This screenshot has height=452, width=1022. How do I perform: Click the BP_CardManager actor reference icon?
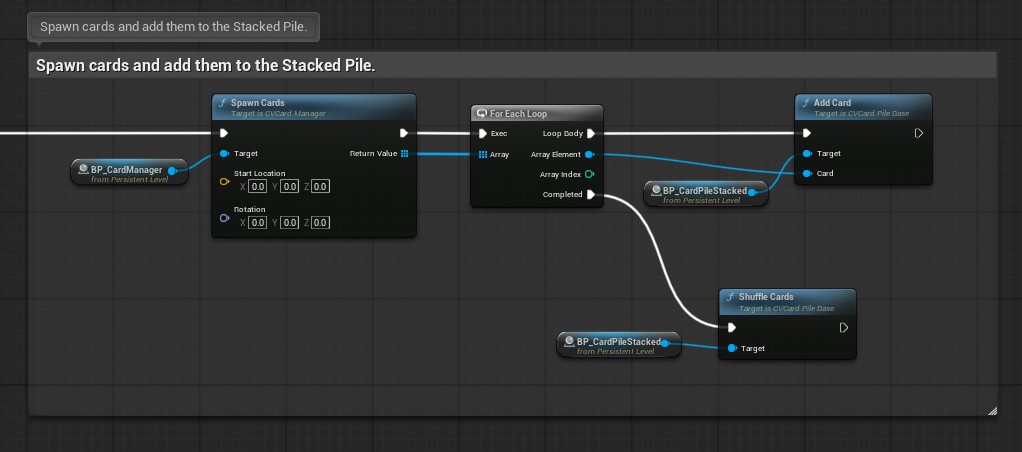[x=83, y=170]
